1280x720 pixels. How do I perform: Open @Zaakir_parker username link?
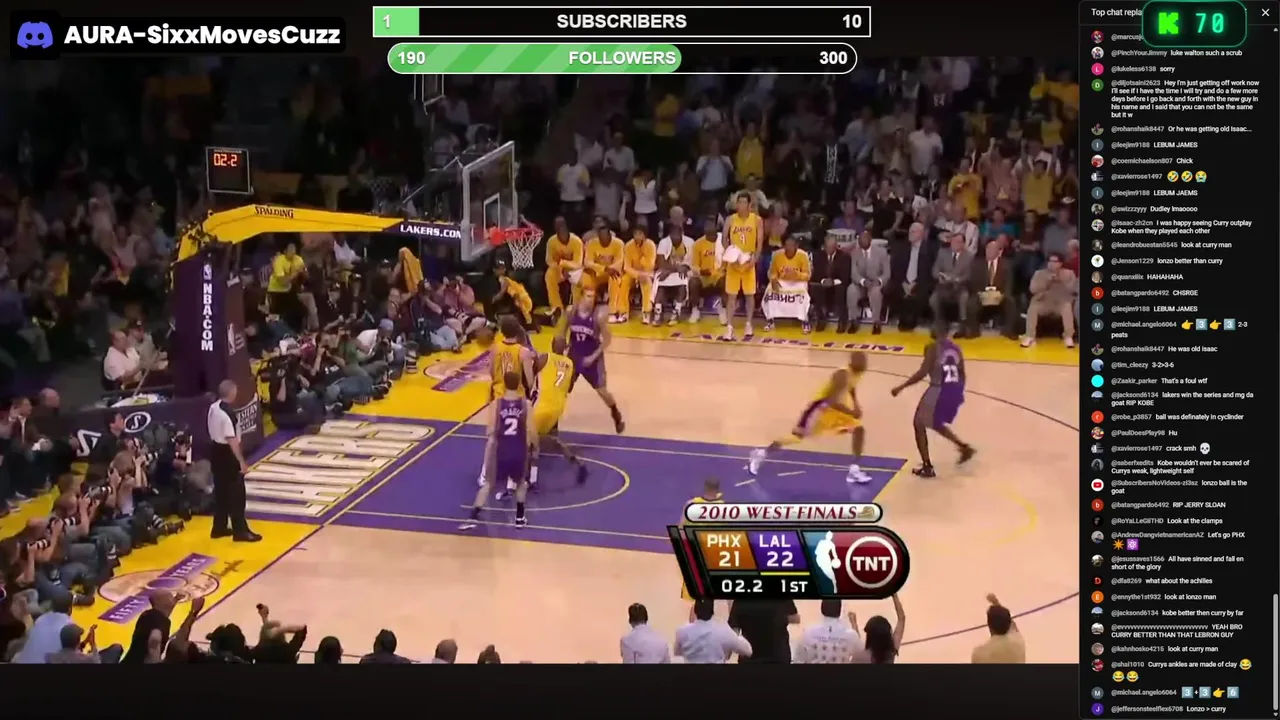pos(1134,381)
